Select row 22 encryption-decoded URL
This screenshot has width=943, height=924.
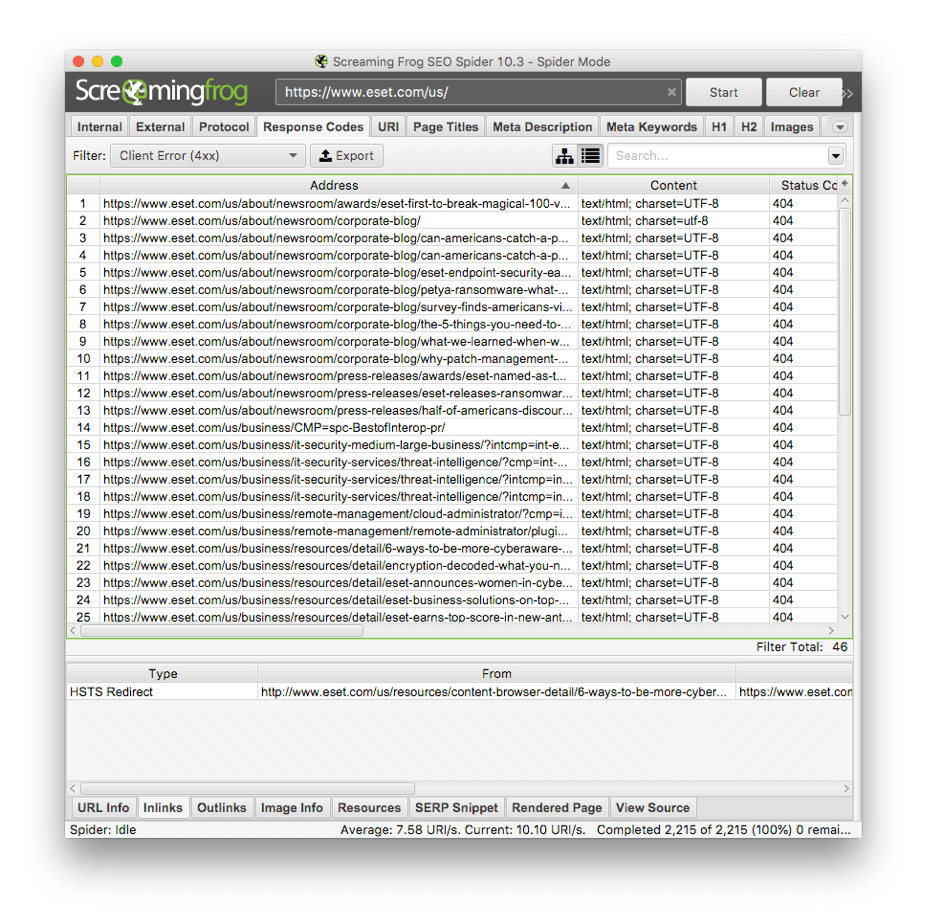tap(337, 565)
